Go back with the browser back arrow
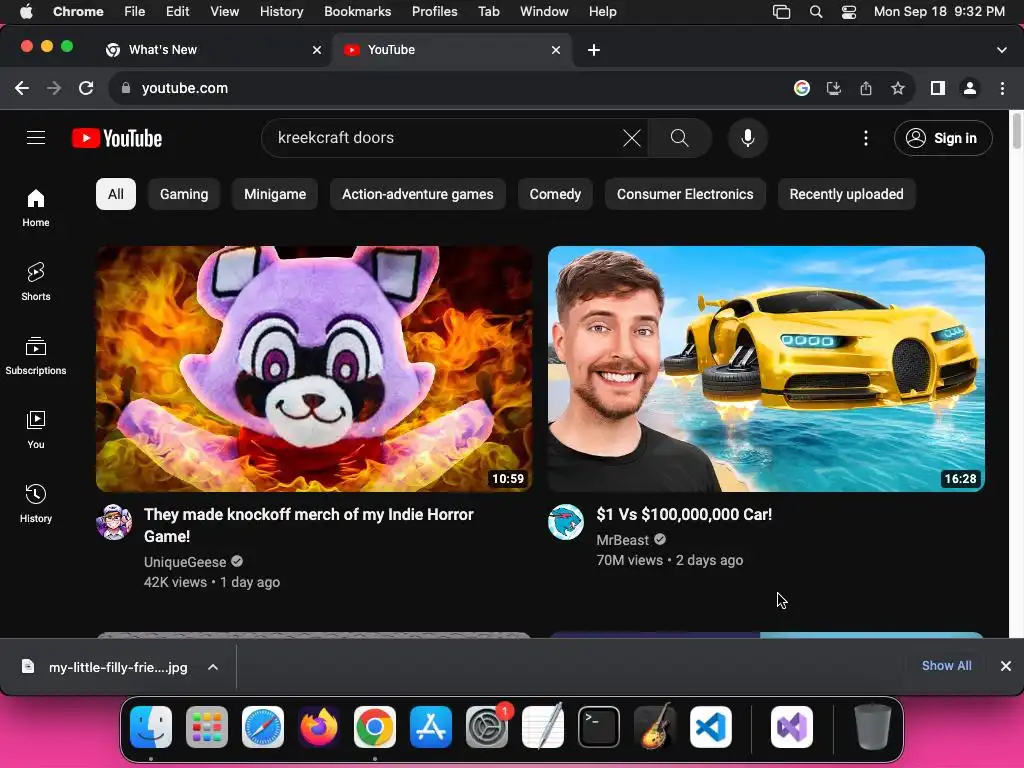 [22, 88]
